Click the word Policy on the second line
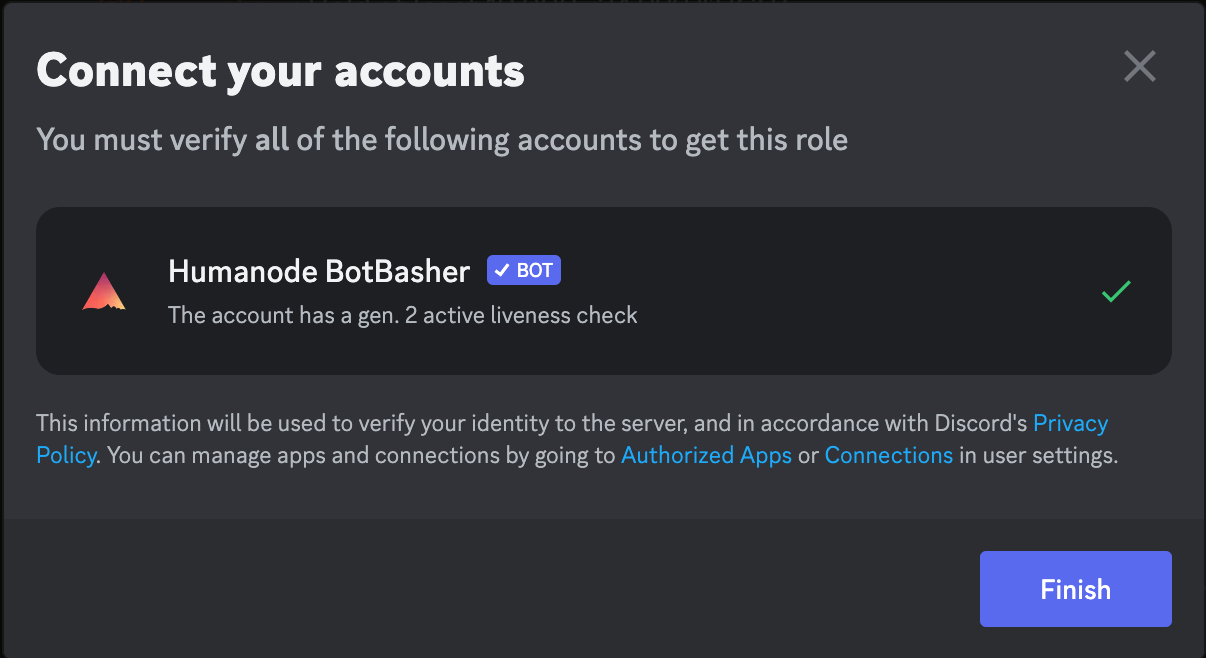1206x658 pixels. pyautogui.click(x=66, y=456)
